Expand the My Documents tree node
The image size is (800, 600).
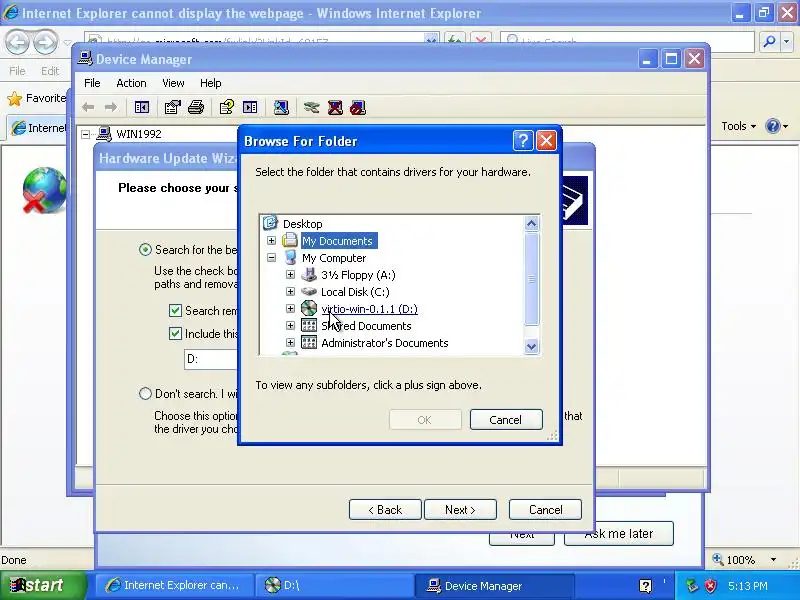coord(271,240)
